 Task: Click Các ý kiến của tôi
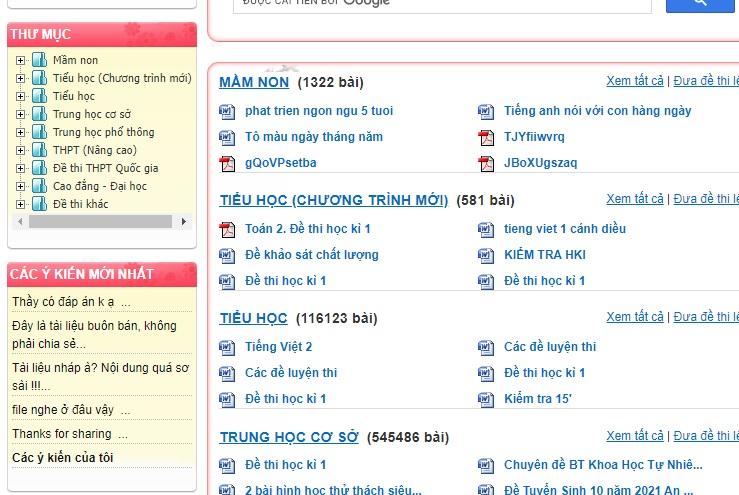tap(63, 458)
